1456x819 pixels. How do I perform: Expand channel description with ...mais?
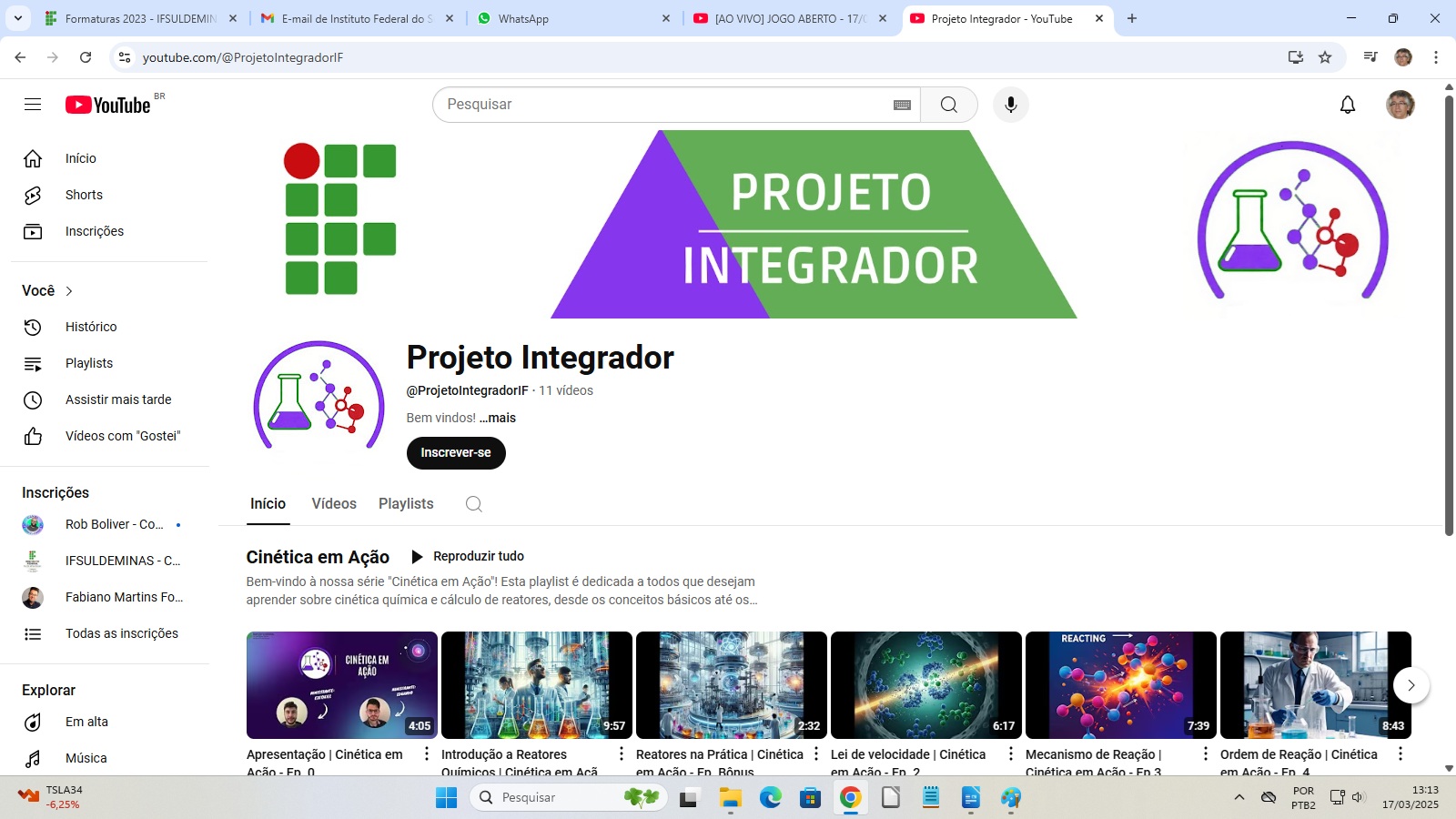pos(498,418)
